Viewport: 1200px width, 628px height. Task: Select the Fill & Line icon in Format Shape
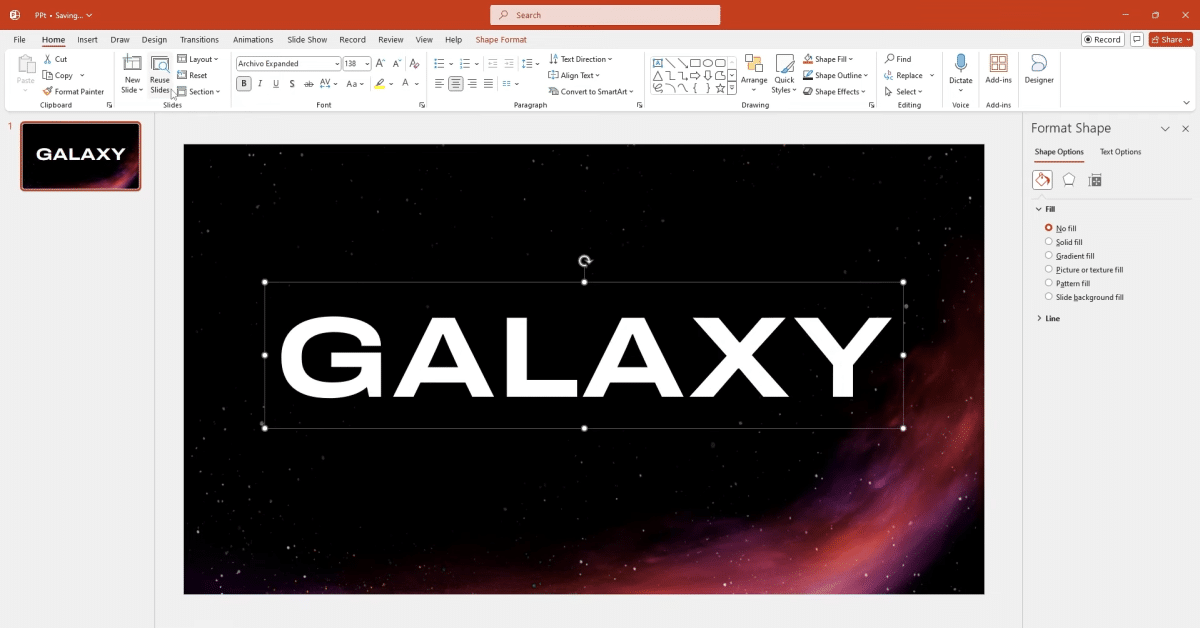click(1042, 179)
